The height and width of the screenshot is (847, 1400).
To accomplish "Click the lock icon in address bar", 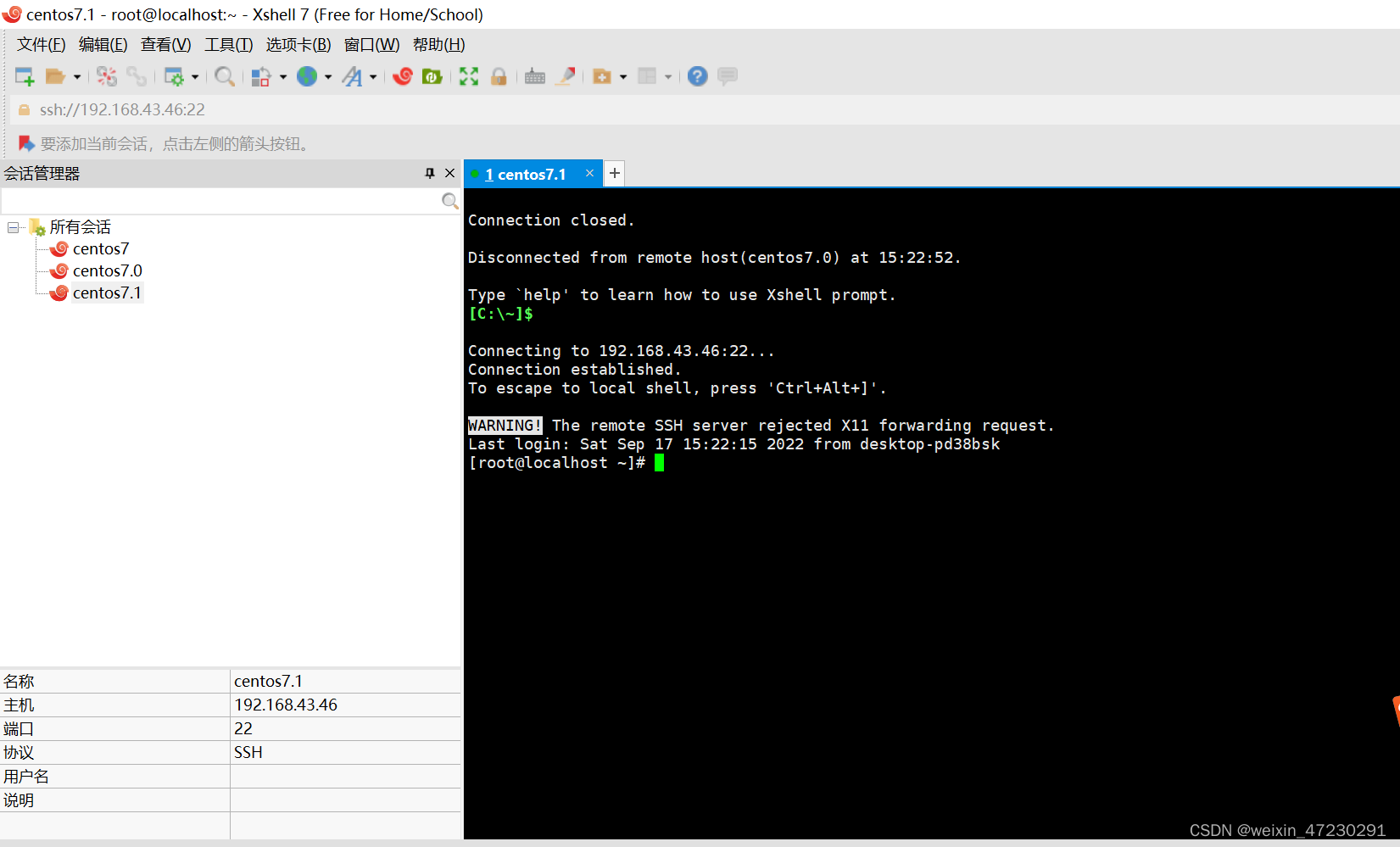I will pyautogui.click(x=24, y=109).
